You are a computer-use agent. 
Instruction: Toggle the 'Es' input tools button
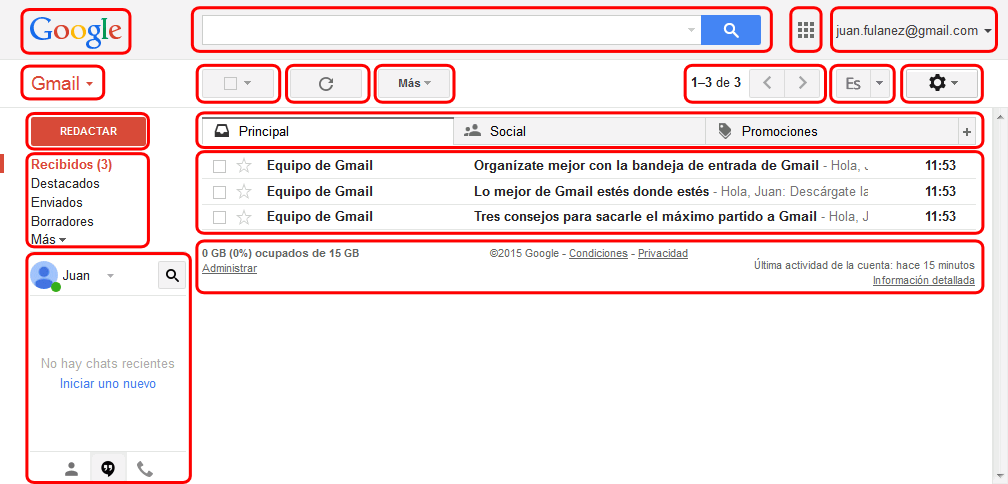(852, 83)
